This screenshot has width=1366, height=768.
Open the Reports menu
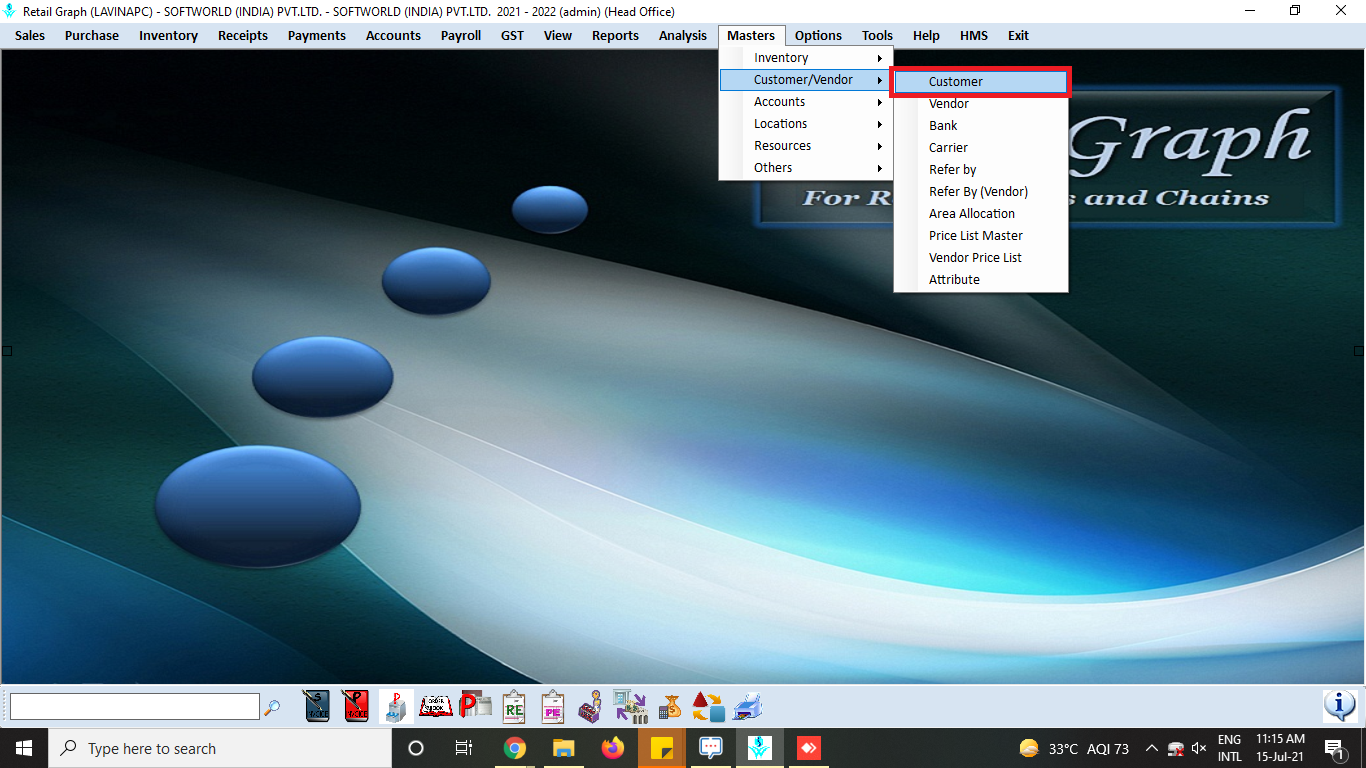pos(615,35)
